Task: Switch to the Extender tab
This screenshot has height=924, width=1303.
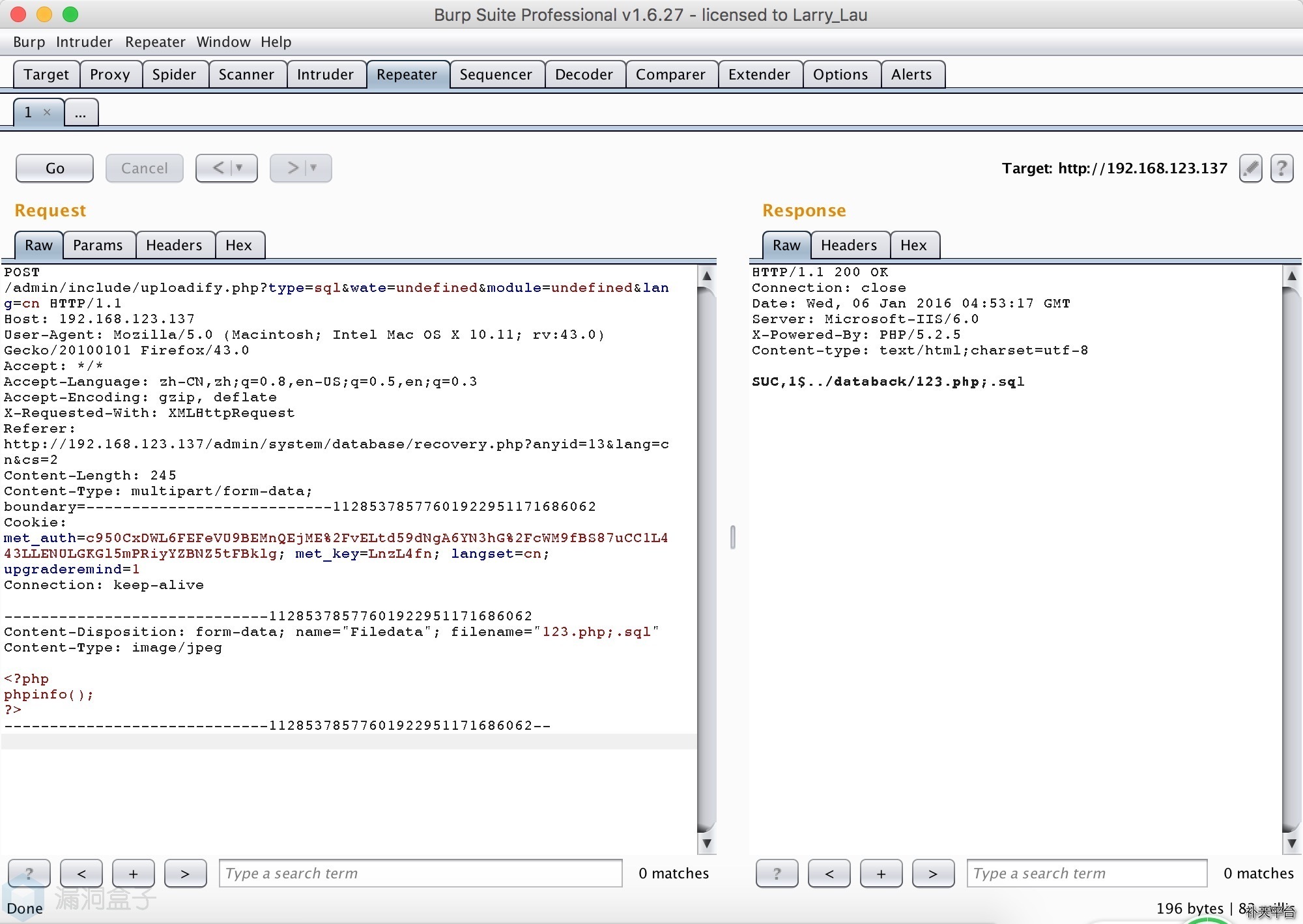Action: click(760, 74)
